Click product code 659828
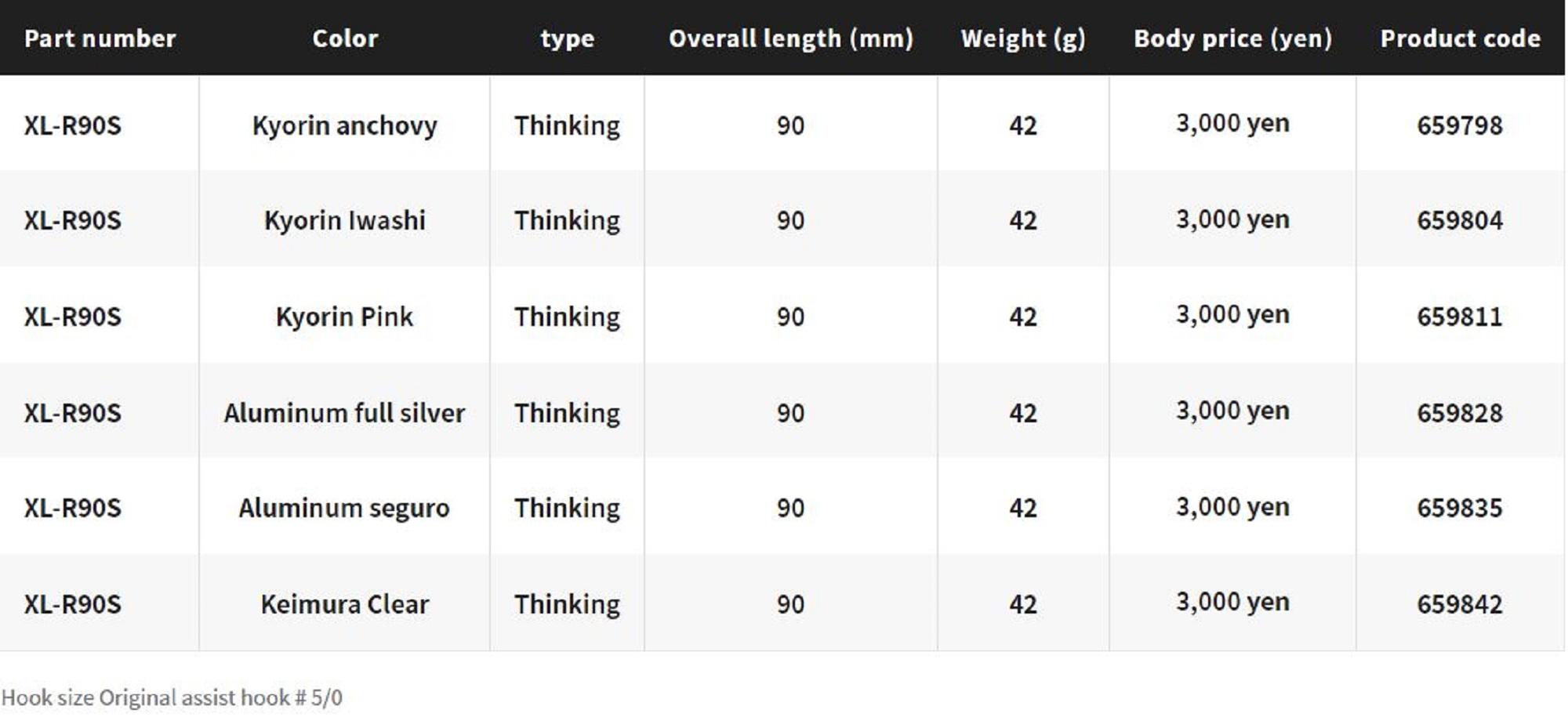 [x=1459, y=413]
